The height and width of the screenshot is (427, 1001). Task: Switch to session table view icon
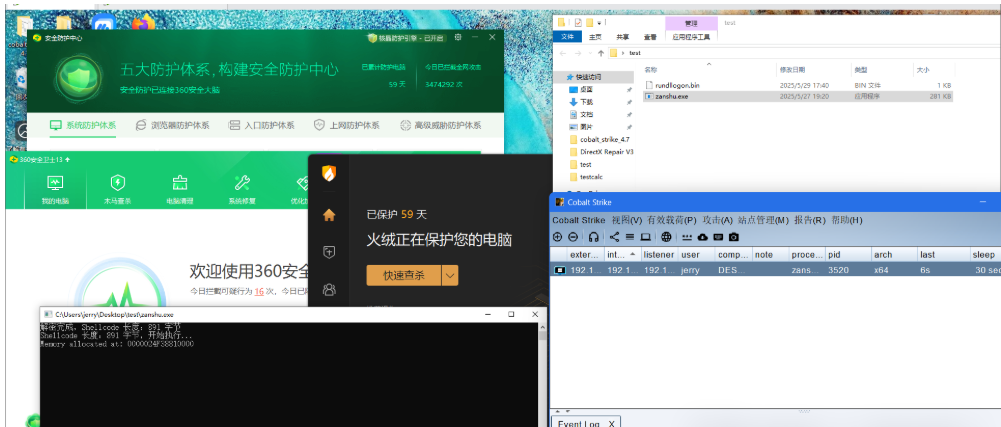(629, 237)
